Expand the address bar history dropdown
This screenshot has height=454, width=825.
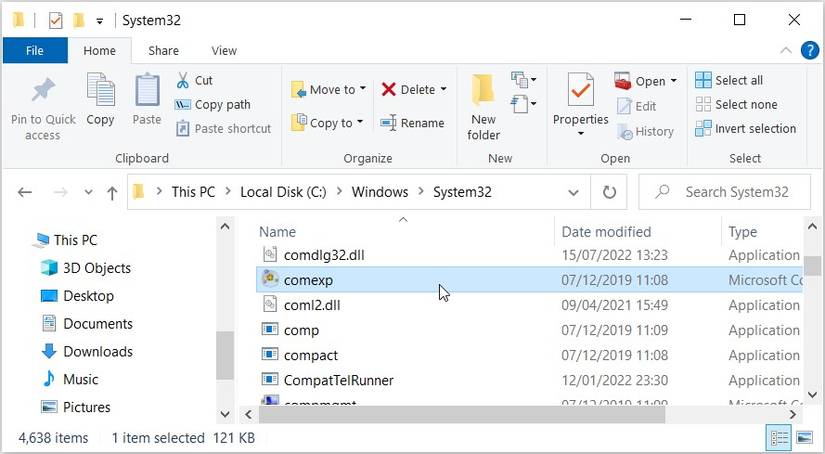(x=574, y=192)
